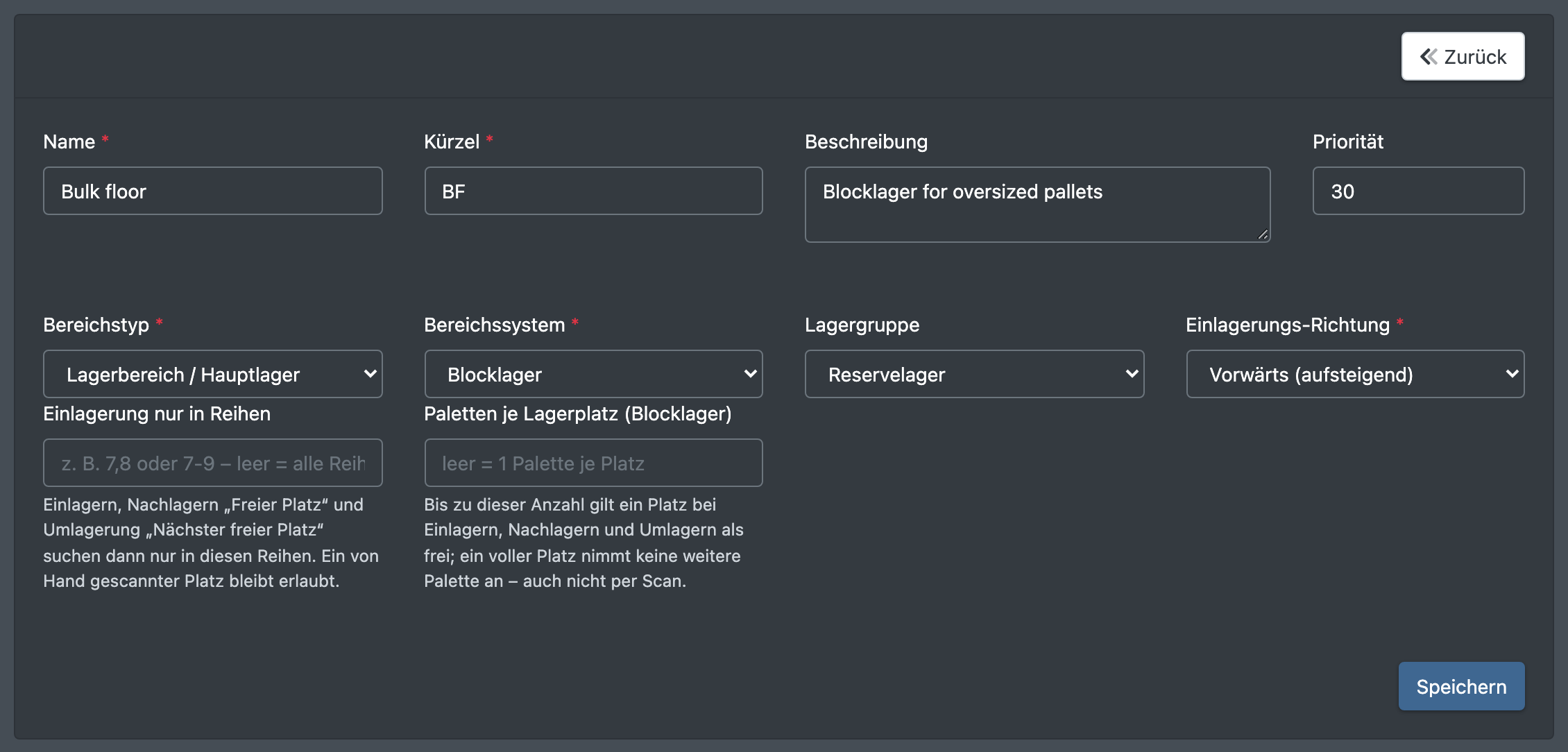Click the Paletten je Lagerplatz (Blocklager) label
This screenshot has width=1568, height=752.
(578, 413)
